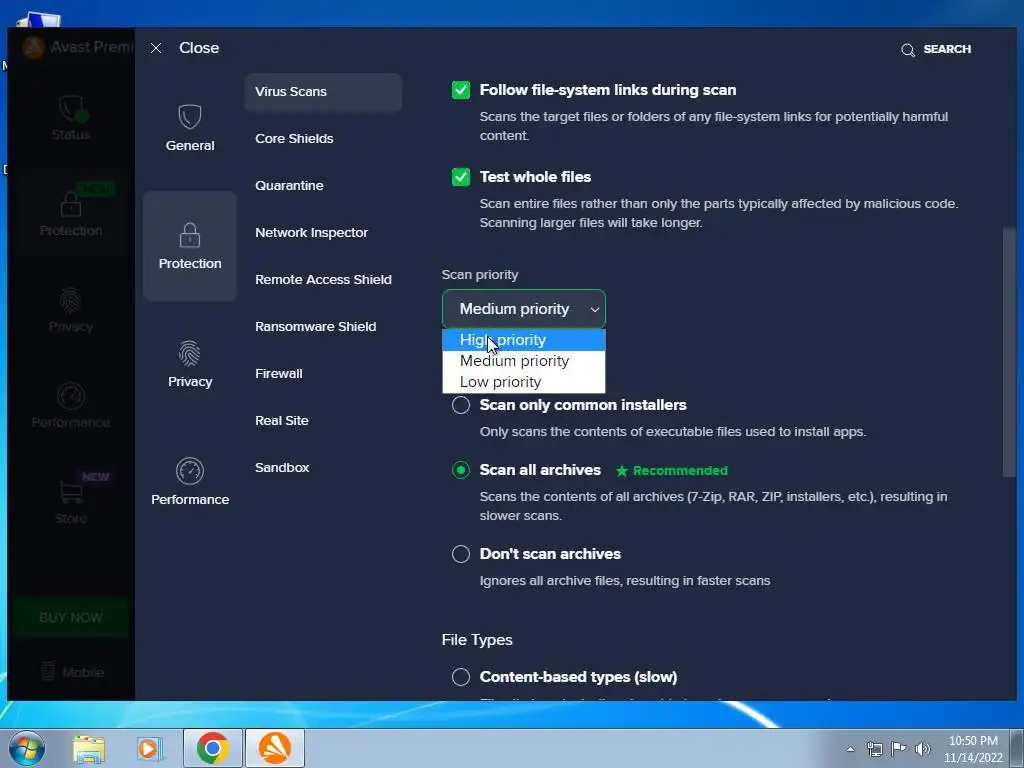Click the BUY NOW button

[71, 617]
